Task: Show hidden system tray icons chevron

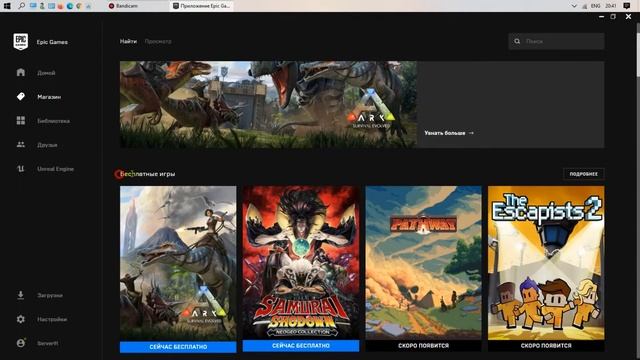Action: point(574,6)
